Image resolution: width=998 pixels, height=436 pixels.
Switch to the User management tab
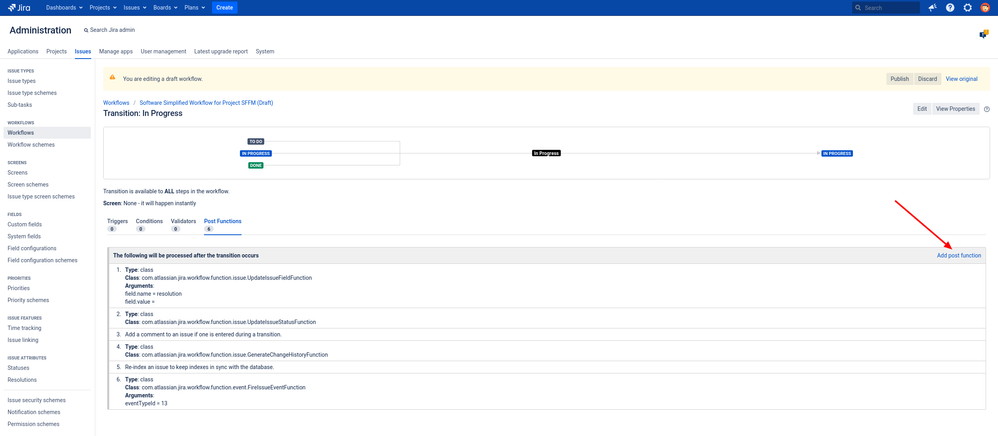click(x=164, y=52)
